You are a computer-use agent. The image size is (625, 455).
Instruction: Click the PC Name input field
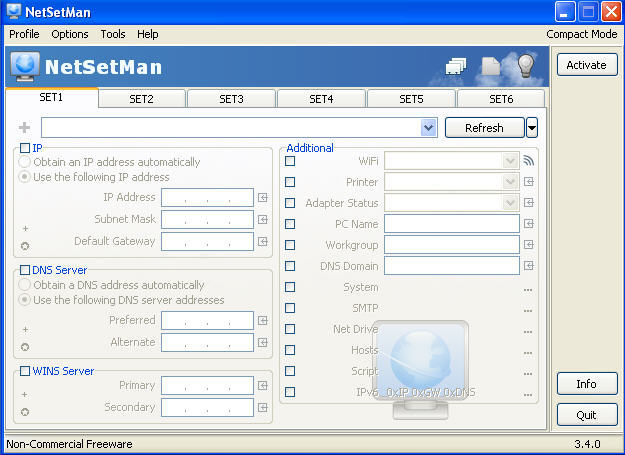click(x=452, y=224)
